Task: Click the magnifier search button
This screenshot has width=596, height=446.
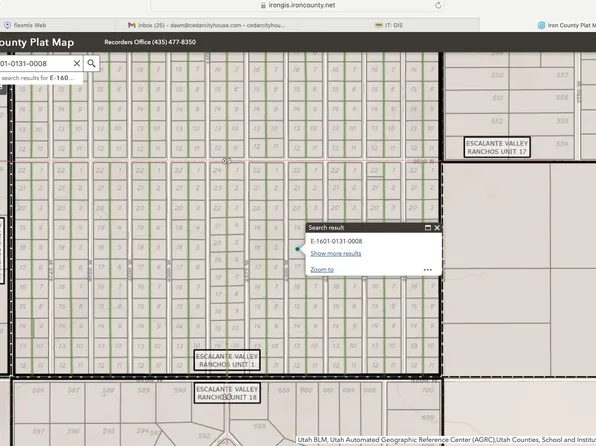Action: (92, 63)
